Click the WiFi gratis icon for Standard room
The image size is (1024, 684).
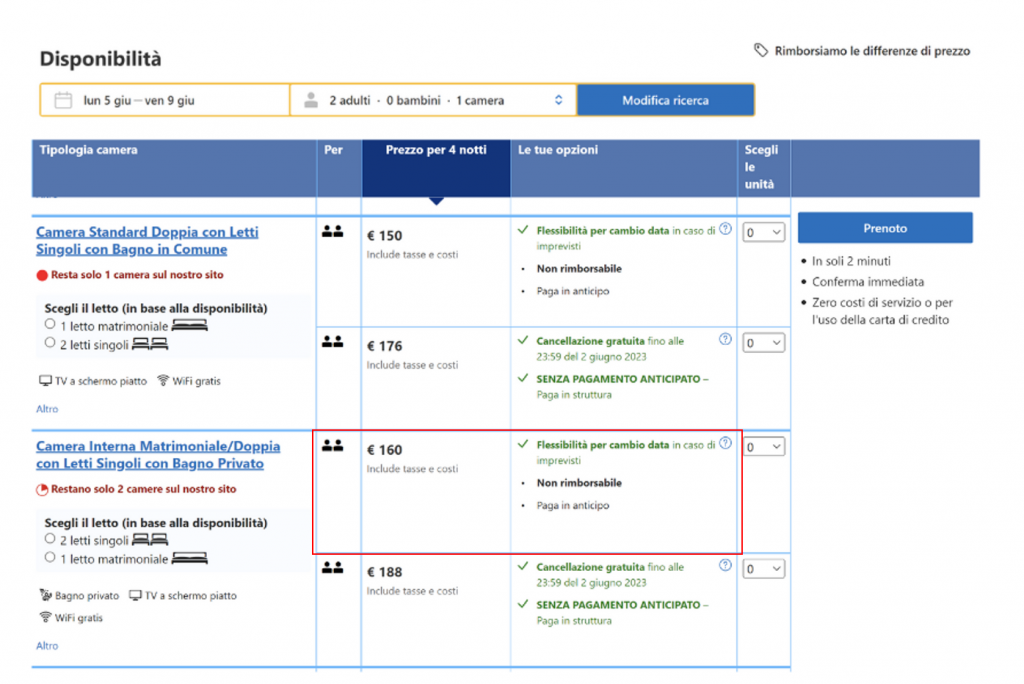point(163,381)
